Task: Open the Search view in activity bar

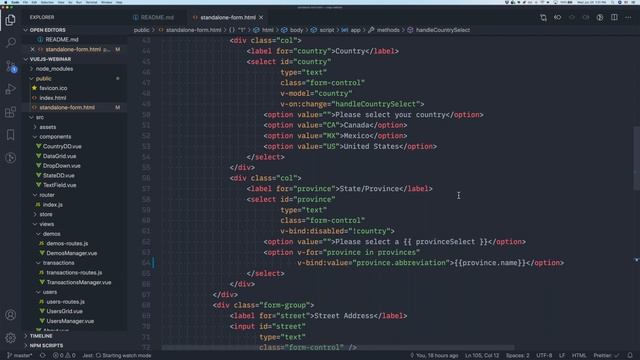Action: tap(11, 42)
